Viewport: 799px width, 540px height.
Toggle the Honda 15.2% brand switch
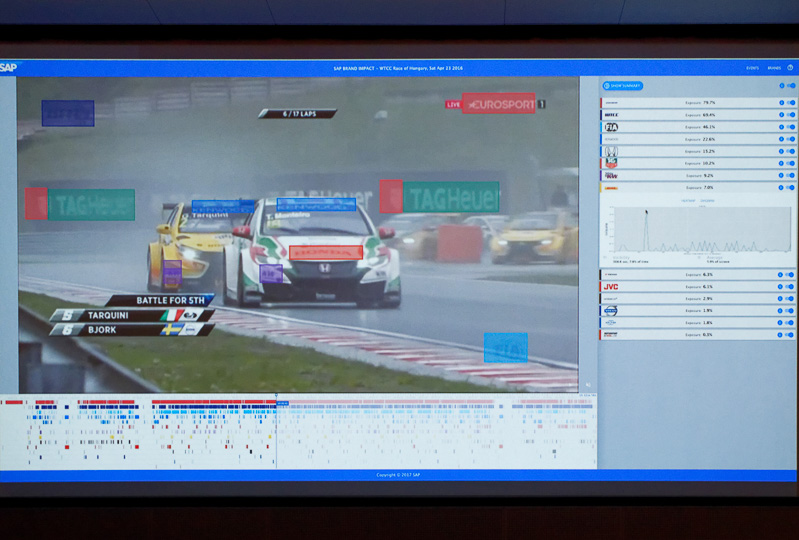[790, 151]
